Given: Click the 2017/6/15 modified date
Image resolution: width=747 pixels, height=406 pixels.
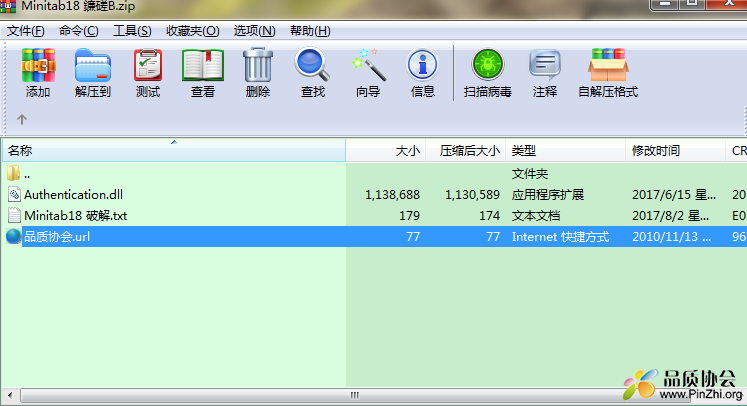Looking at the screenshot, I should pyautogui.click(x=674, y=194).
